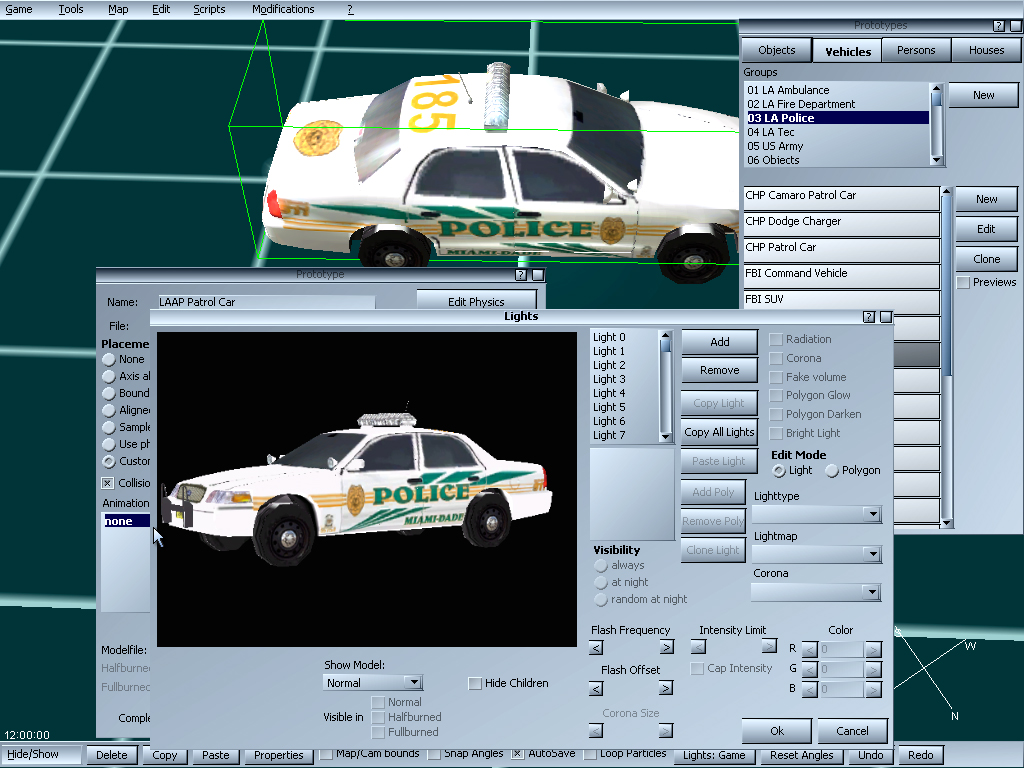Decrease the B color value
Screen dimensions: 1024x768
pos(810,690)
